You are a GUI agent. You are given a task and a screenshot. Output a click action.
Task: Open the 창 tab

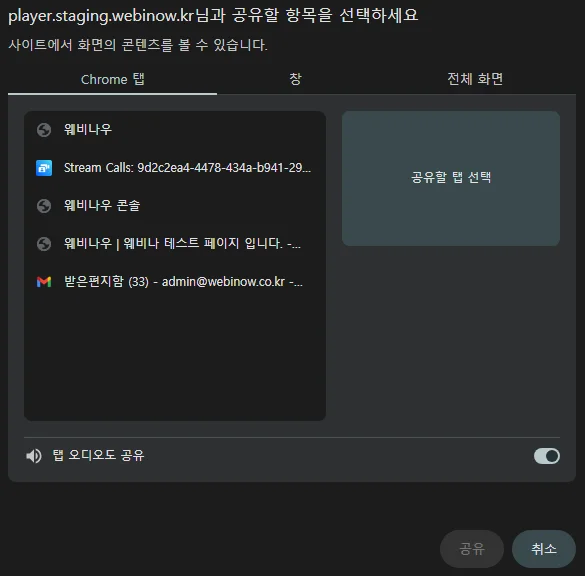(x=295, y=79)
